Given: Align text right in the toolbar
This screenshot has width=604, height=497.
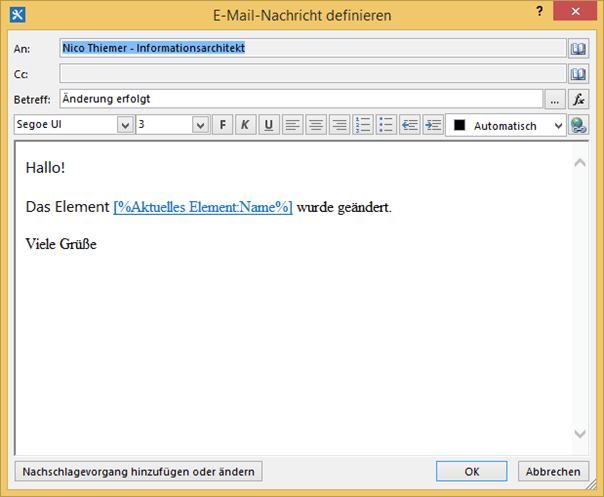Looking at the screenshot, I should pyautogui.click(x=339, y=125).
